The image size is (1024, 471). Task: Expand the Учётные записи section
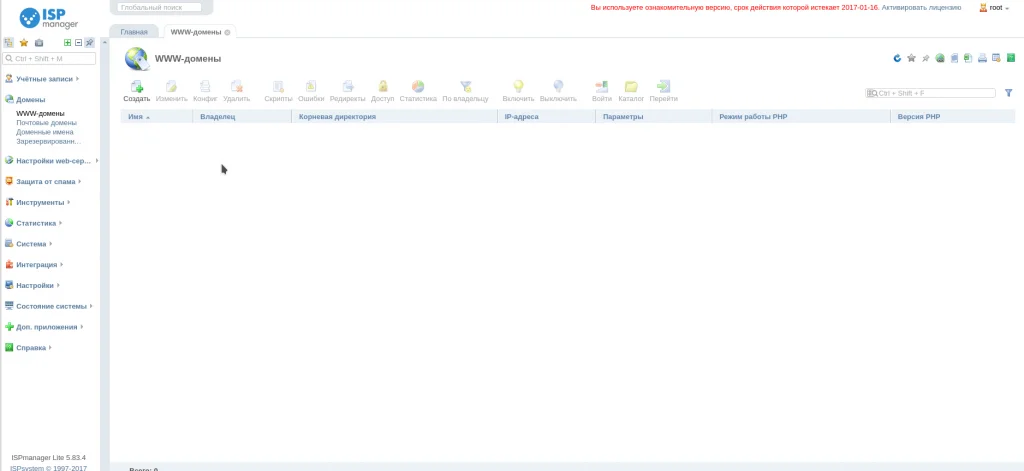[42, 79]
